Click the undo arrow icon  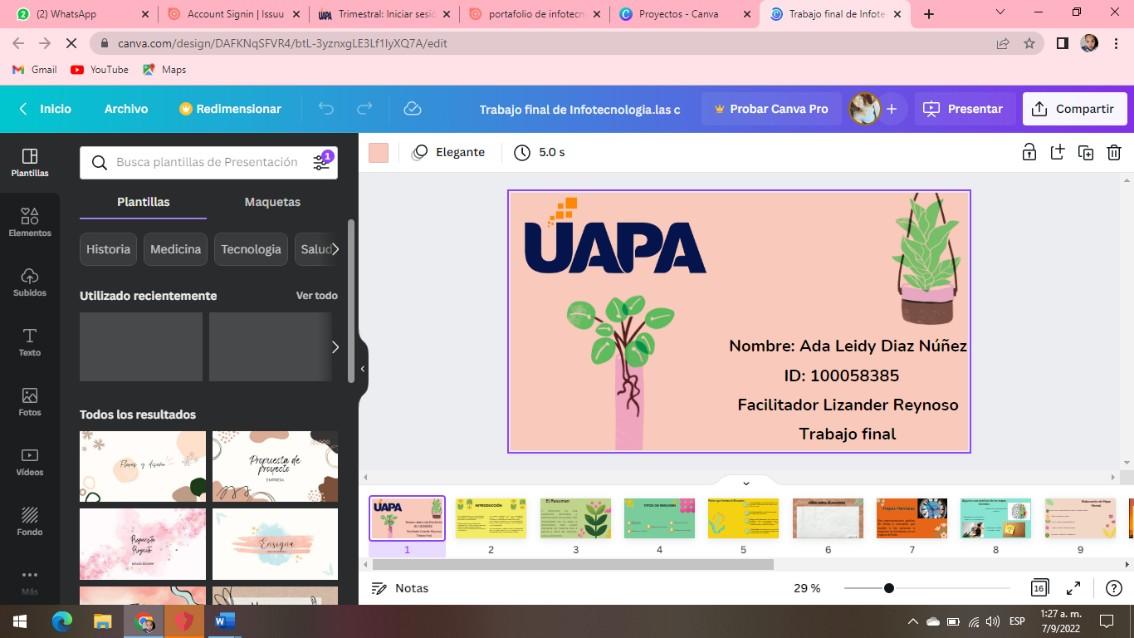click(326, 109)
